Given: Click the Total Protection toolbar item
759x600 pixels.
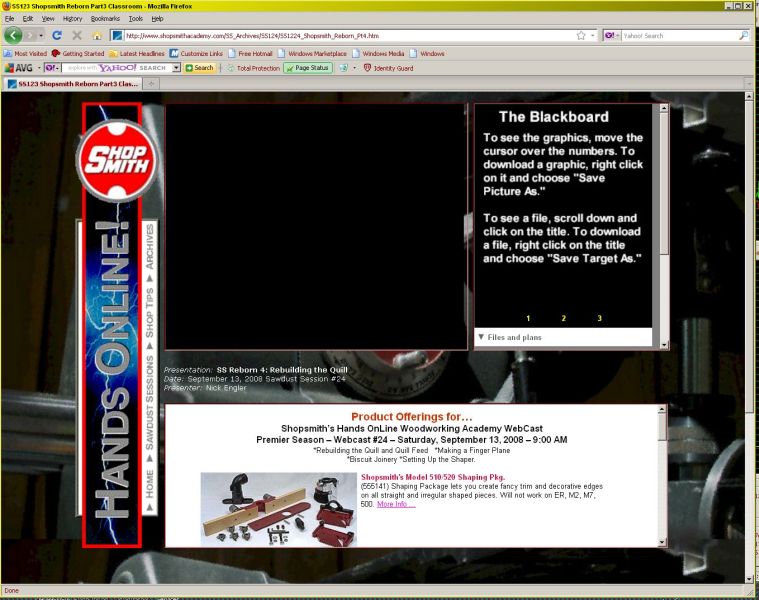Looking at the screenshot, I should tap(254, 68).
